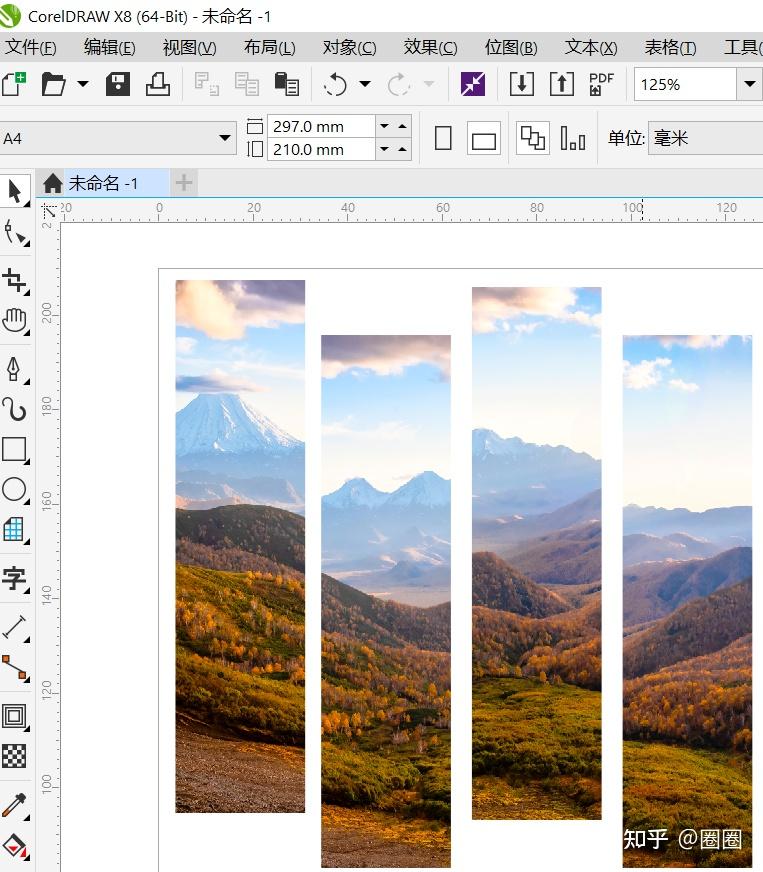The height and width of the screenshot is (872, 763).
Task: Click the Import icon
Action: pos(522,84)
